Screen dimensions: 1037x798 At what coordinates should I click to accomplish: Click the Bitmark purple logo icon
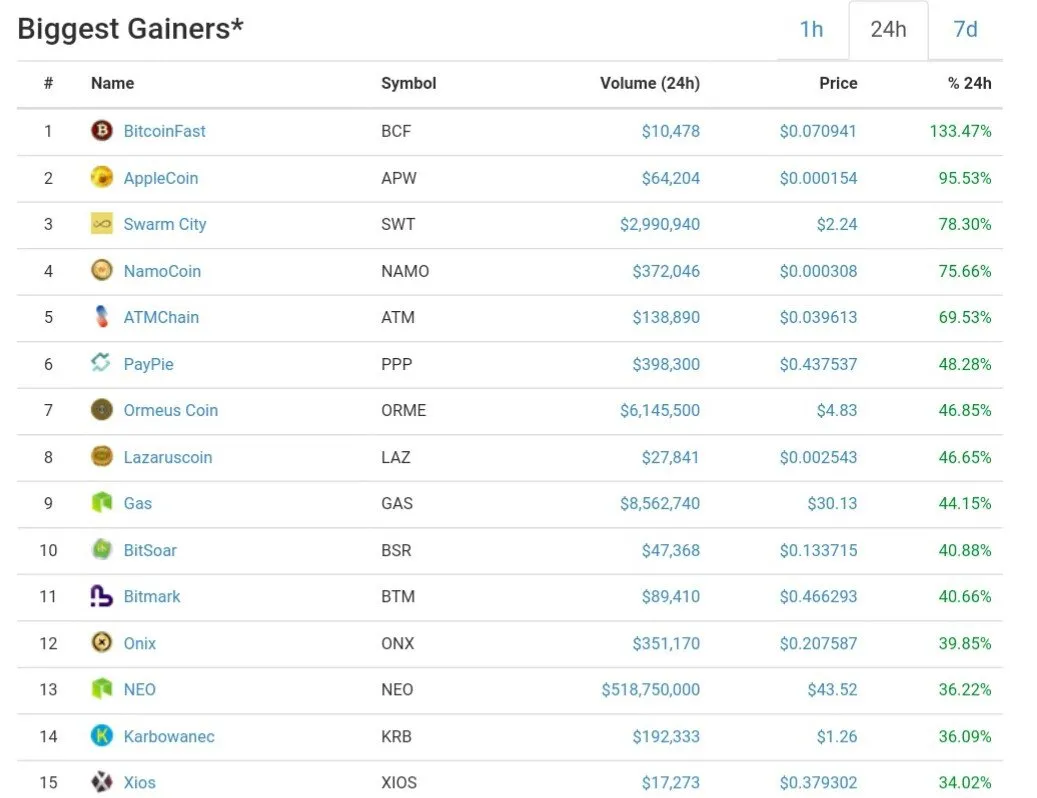101,596
